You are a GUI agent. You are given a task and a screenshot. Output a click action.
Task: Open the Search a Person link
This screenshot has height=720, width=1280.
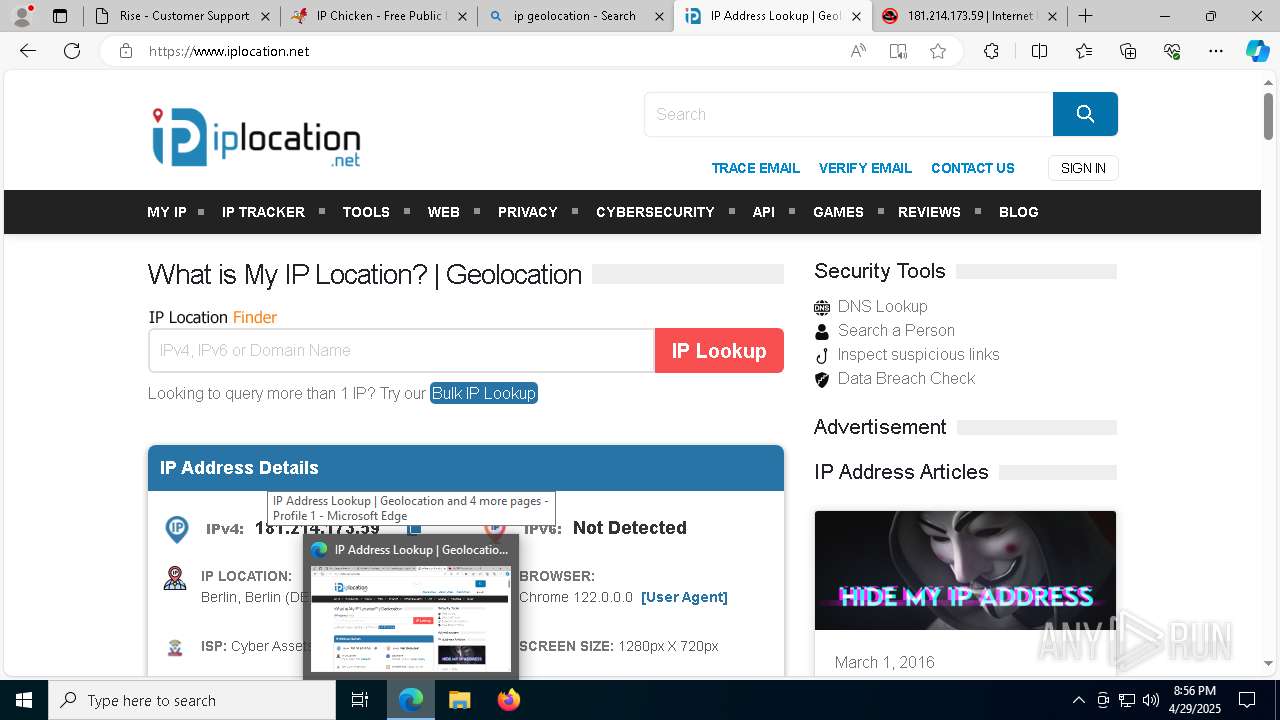pyautogui.click(x=896, y=330)
